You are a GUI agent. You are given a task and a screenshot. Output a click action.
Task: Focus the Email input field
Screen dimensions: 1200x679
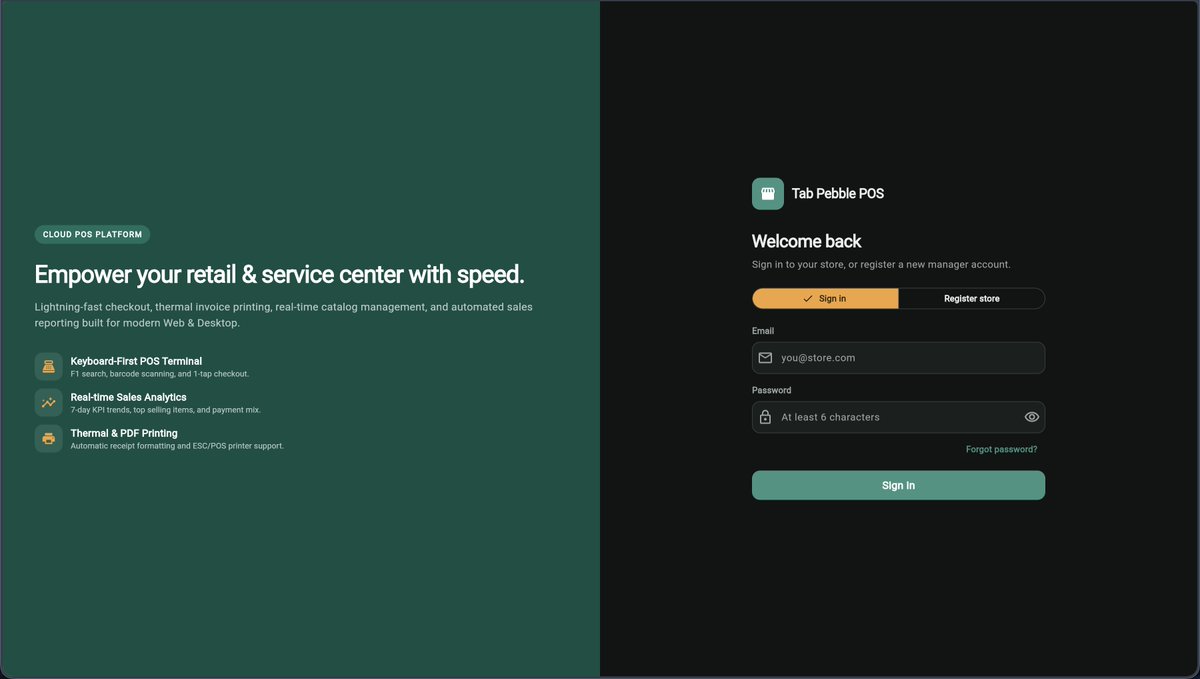point(898,358)
